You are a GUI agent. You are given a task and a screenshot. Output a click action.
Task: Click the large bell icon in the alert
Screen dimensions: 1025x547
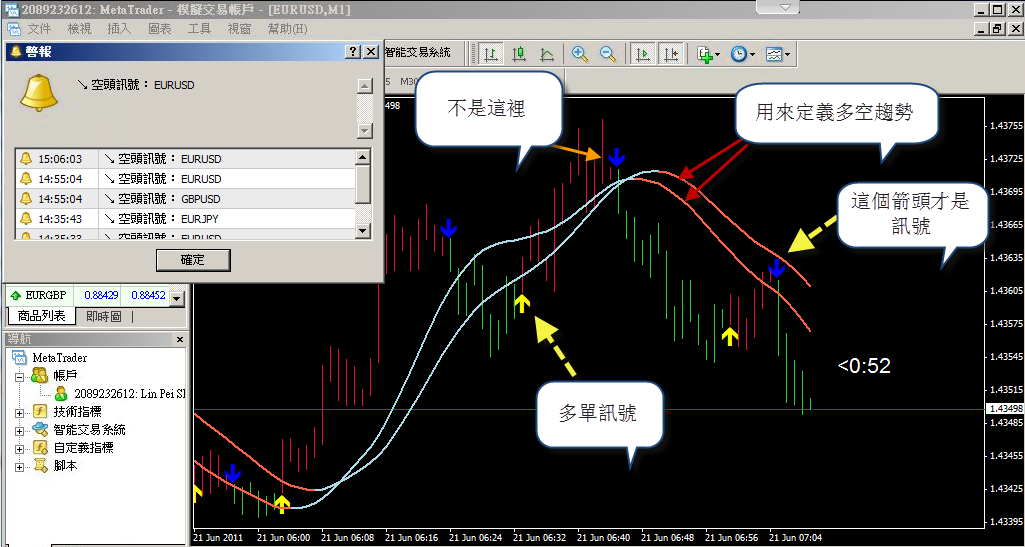pos(39,91)
